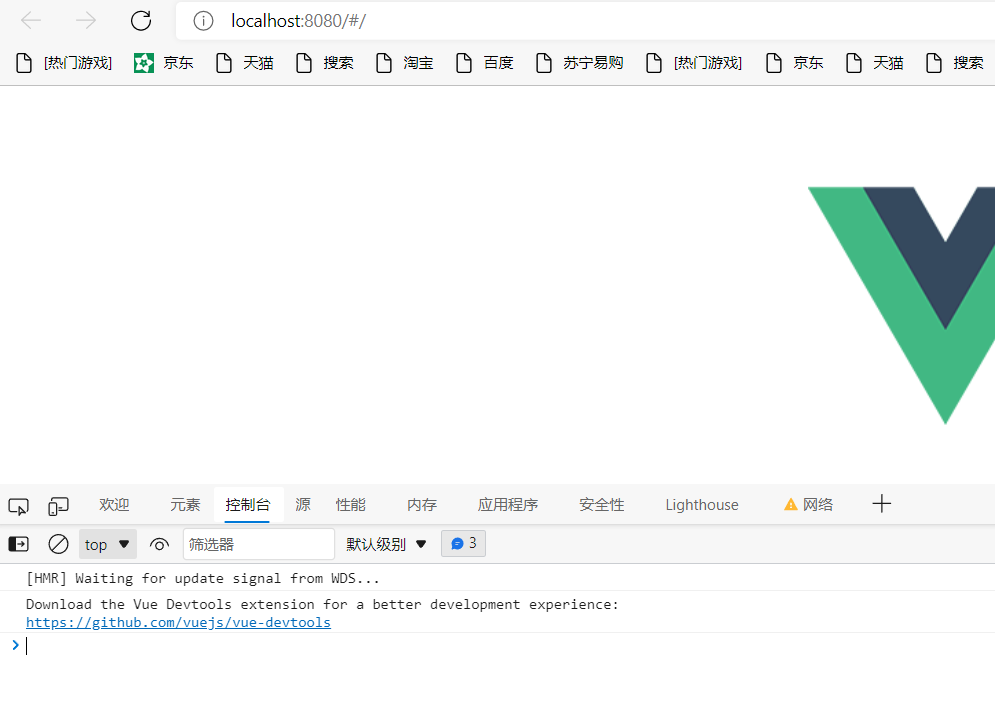
Task: Switch to 网络 tab with warning icon
Action: (x=808, y=505)
